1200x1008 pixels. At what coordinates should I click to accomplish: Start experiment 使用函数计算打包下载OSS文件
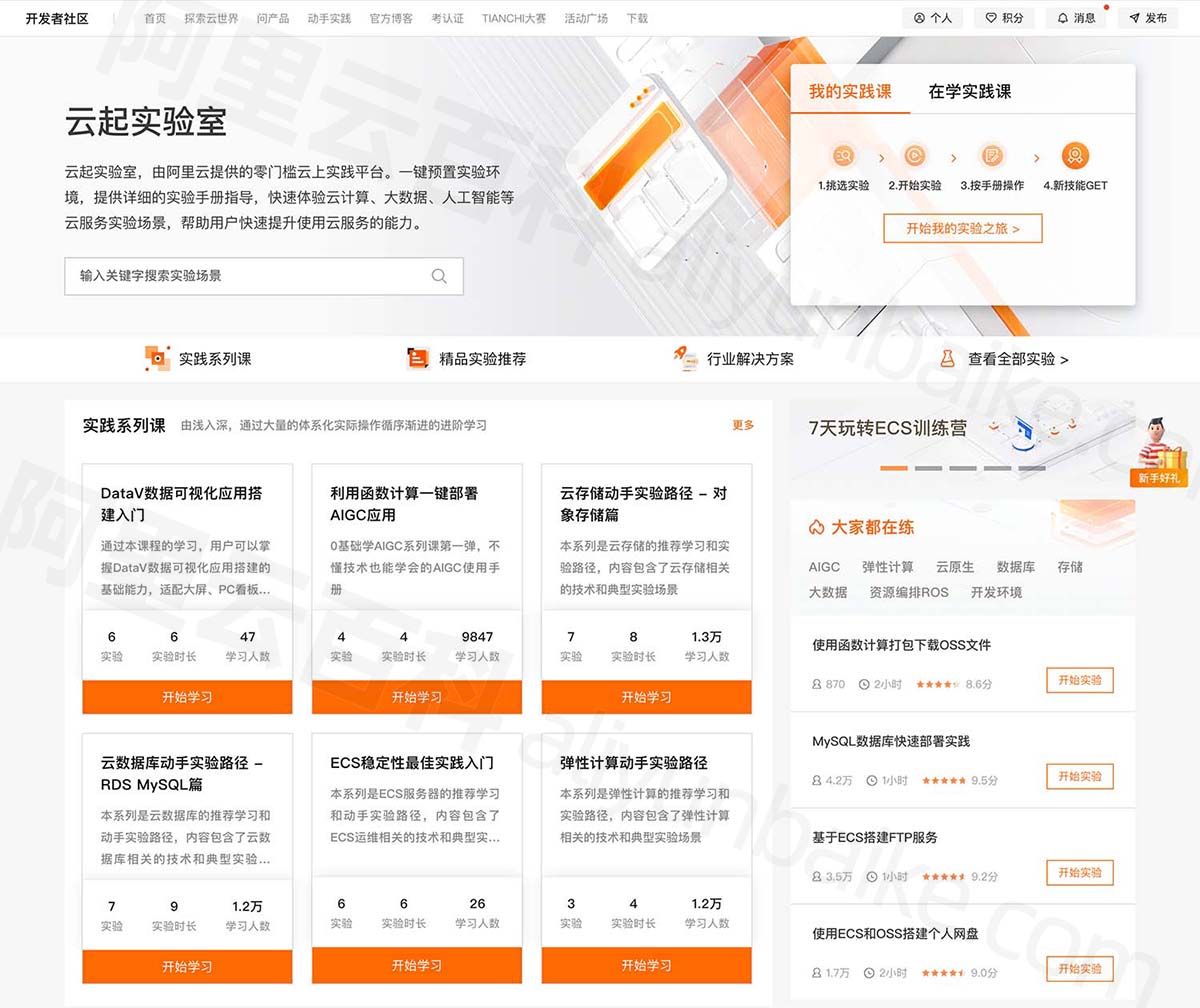1080,680
